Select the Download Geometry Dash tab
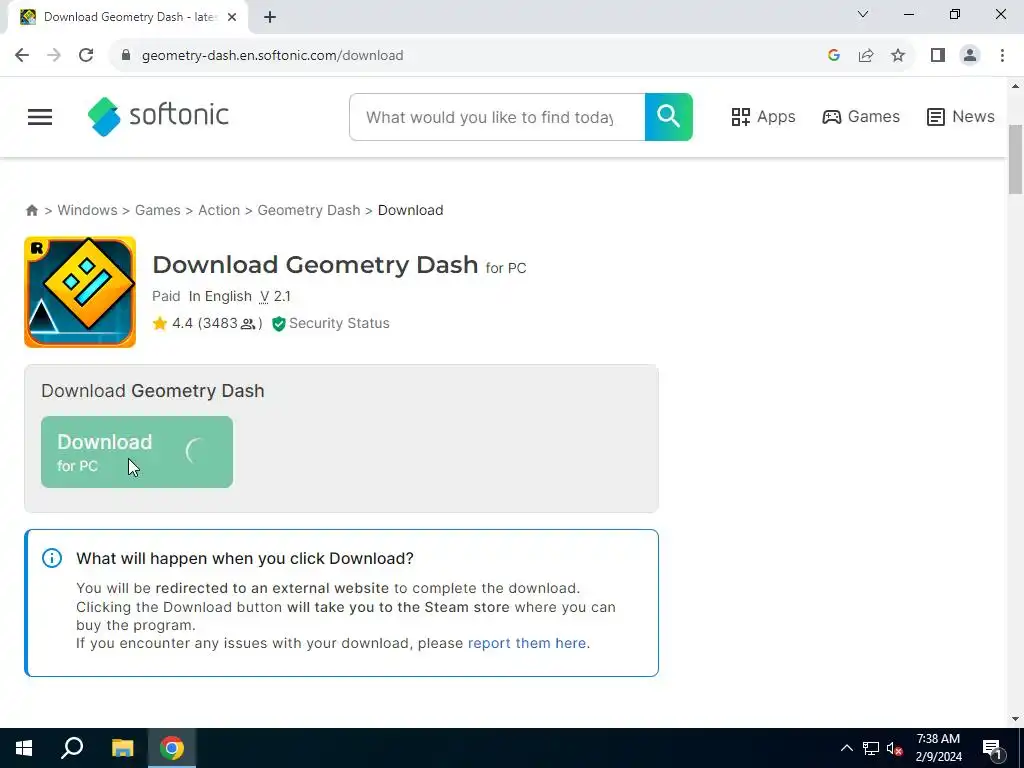This screenshot has width=1024, height=768. click(x=128, y=17)
